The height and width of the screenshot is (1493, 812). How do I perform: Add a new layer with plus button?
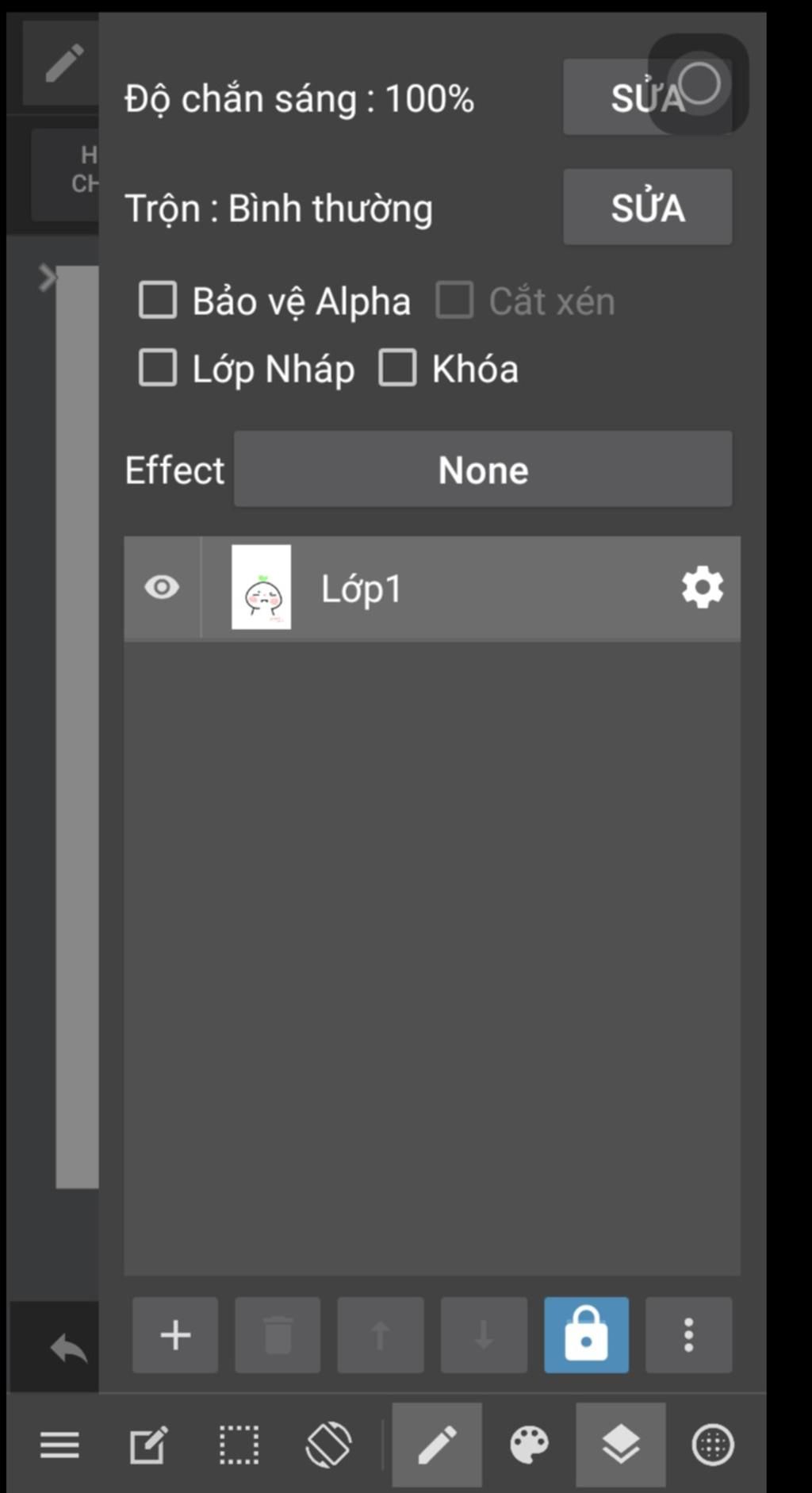click(x=174, y=1335)
